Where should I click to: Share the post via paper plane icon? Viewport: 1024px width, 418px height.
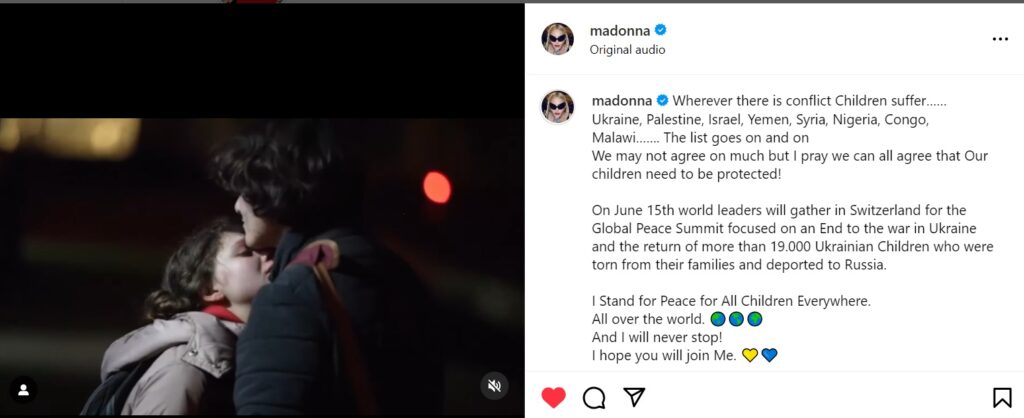click(634, 396)
